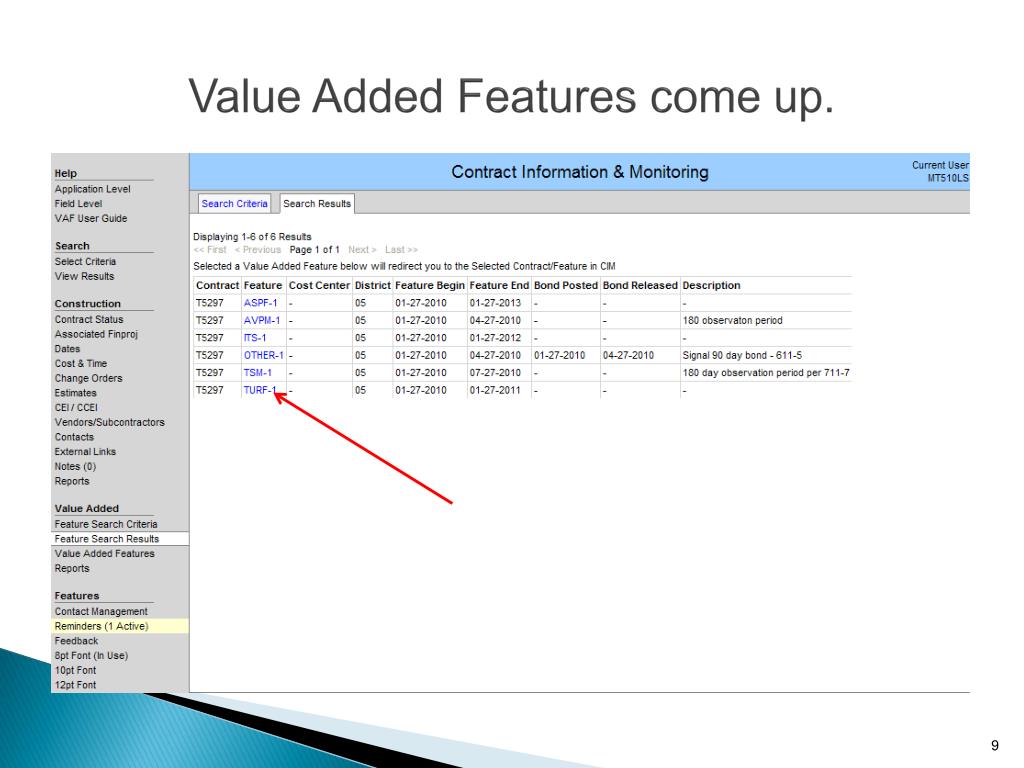Open Feedback in sidebar
1024x768 pixels.
pyautogui.click(x=76, y=641)
